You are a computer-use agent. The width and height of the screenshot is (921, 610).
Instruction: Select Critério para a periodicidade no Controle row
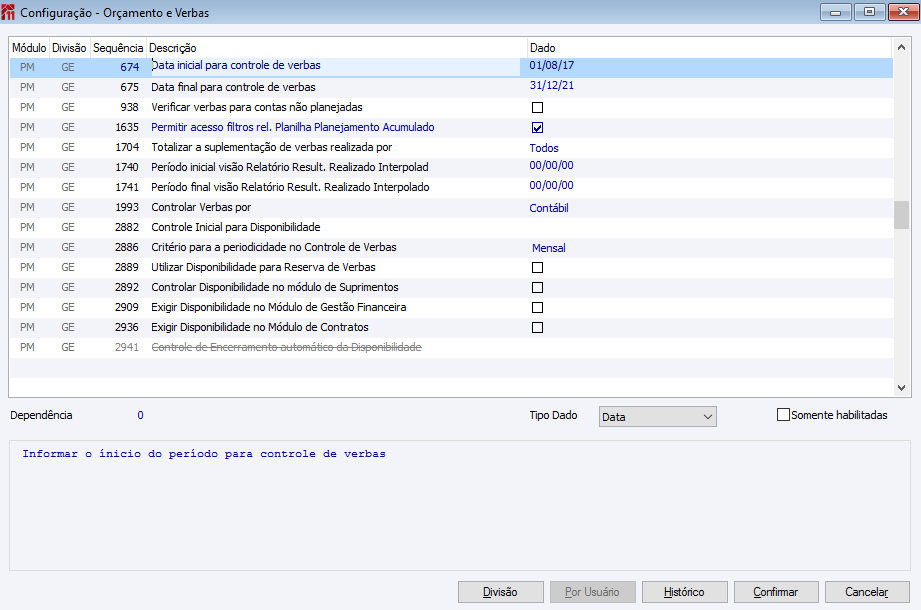tap(451, 247)
